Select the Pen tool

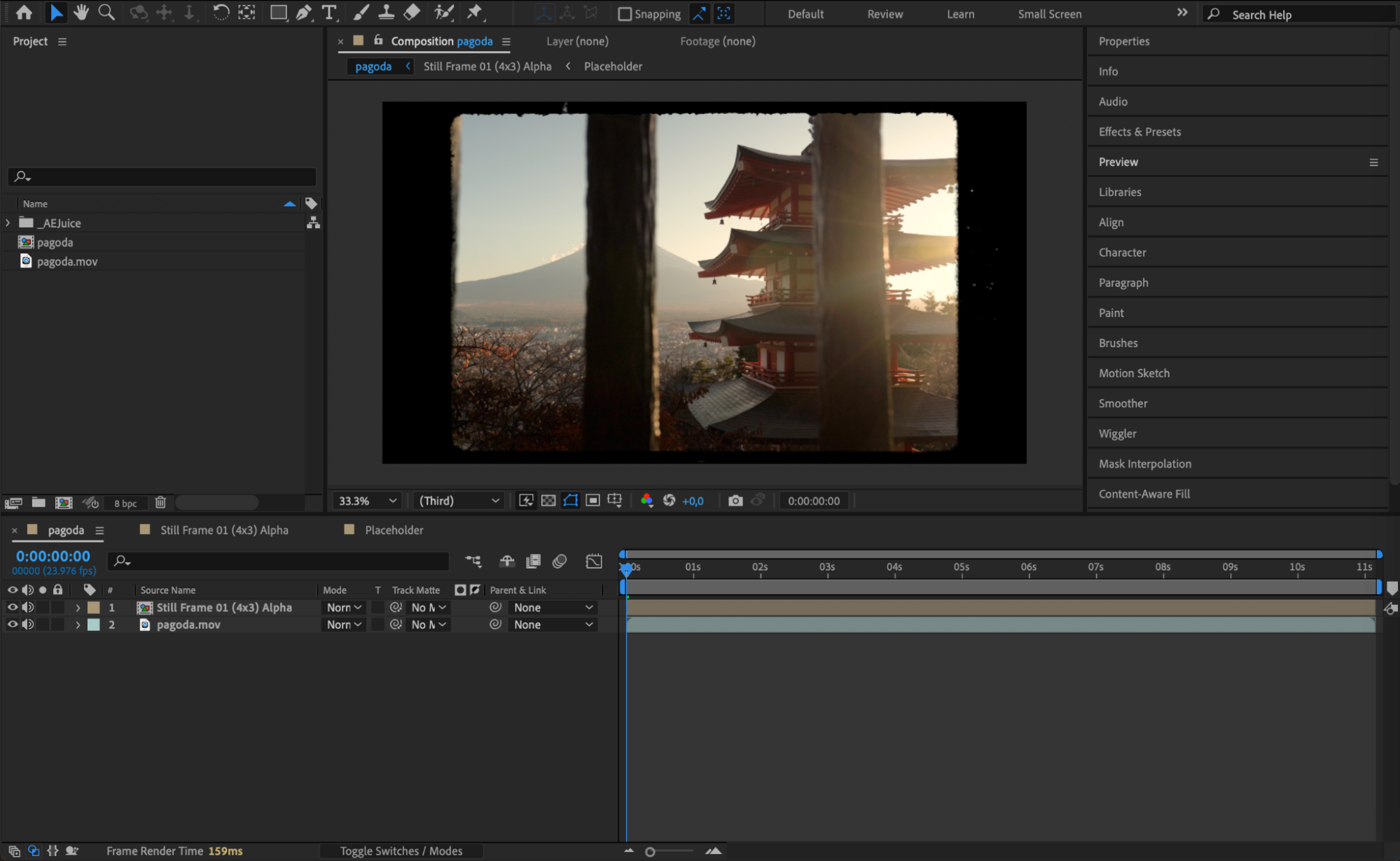(304, 13)
